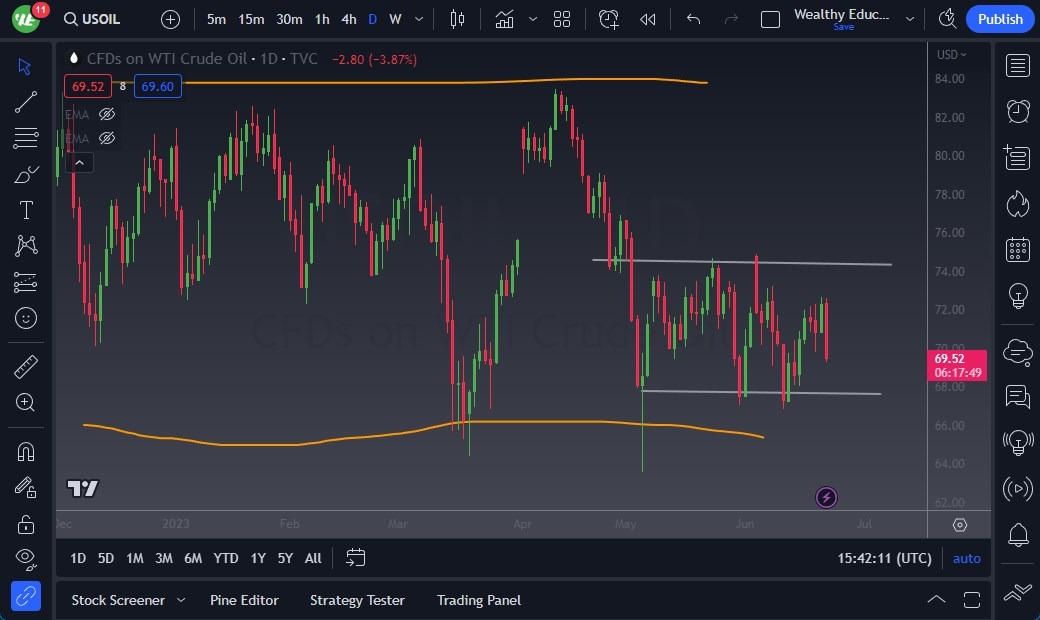This screenshot has height=620, width=1040.
Task: Select the text annotation tool
Action: (26, 210)
